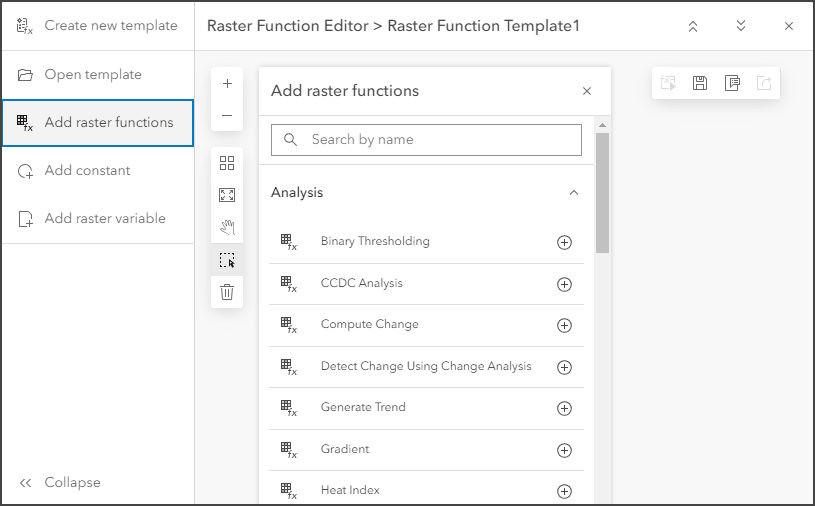Image resolution: width=815 pixels, height=506 pixels.
Task: Add the Binary Thresholding function
Action: coord(564,243)
